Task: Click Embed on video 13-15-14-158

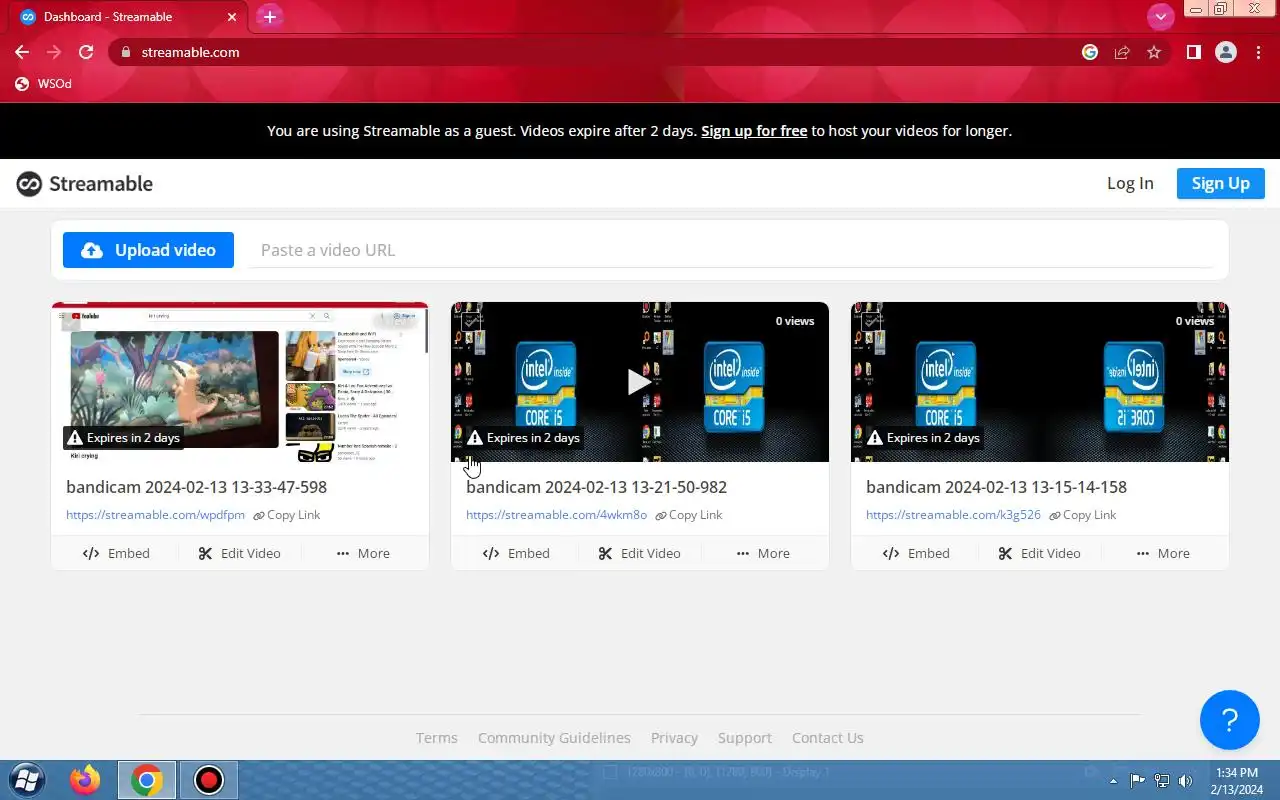Action: 916,553
